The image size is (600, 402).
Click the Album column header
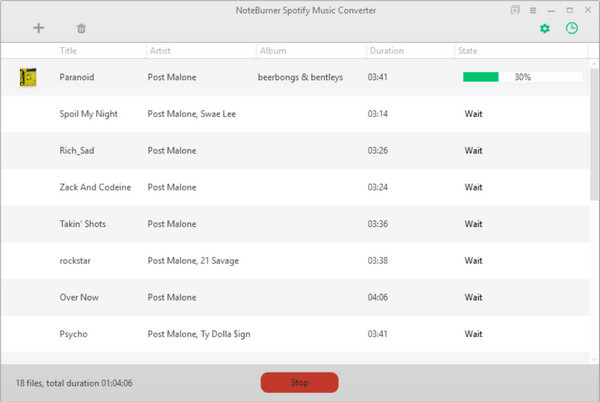pyautogui.click(x=273, y=50)
